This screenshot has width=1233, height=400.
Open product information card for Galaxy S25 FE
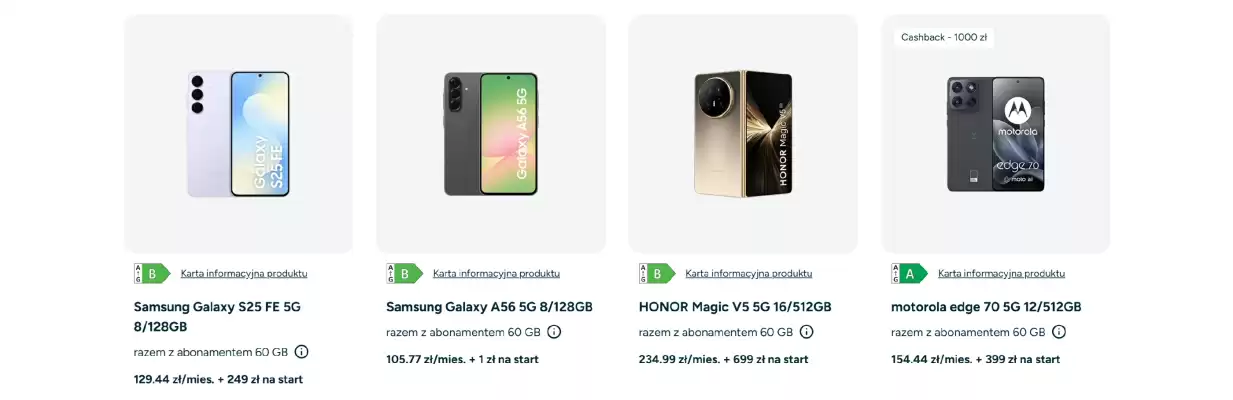[x=244, y=273]
